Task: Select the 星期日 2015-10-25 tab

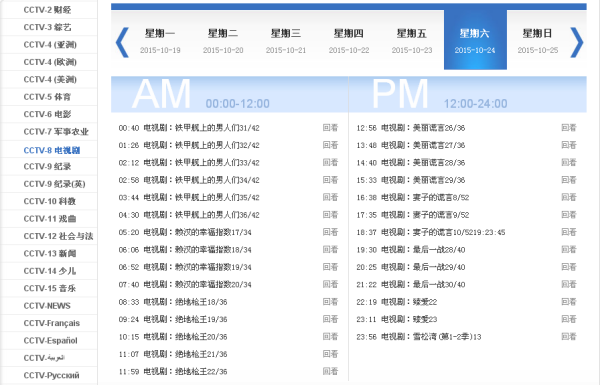Action: [538, 41]
